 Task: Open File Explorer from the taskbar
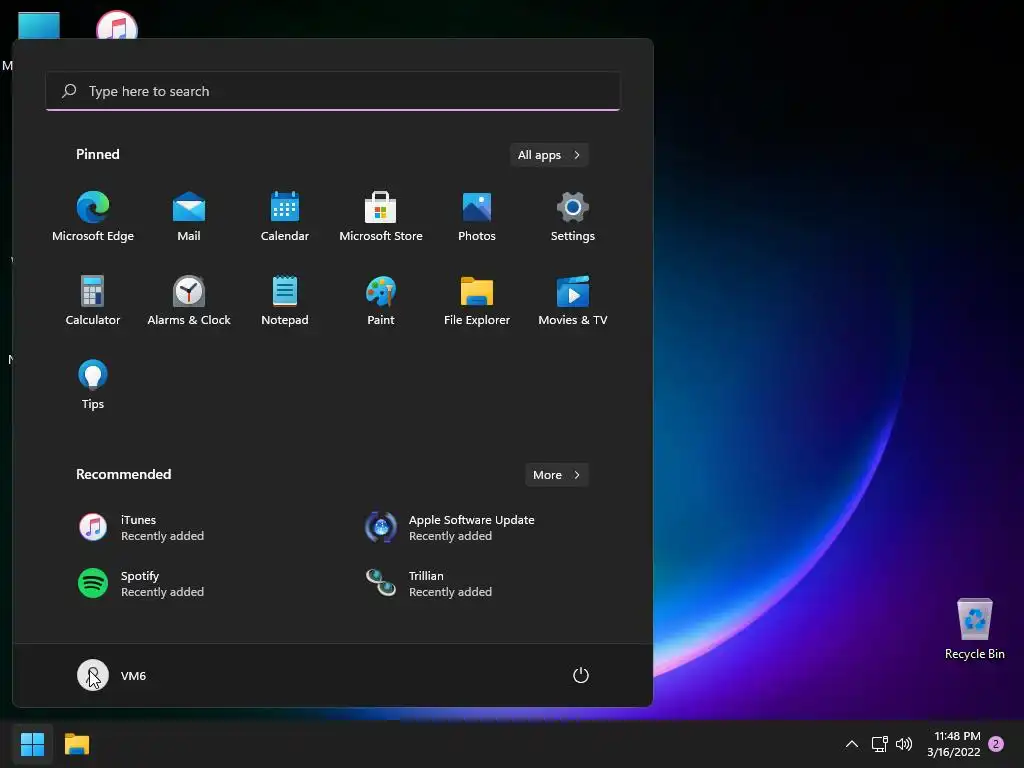(x=77, y=744)
